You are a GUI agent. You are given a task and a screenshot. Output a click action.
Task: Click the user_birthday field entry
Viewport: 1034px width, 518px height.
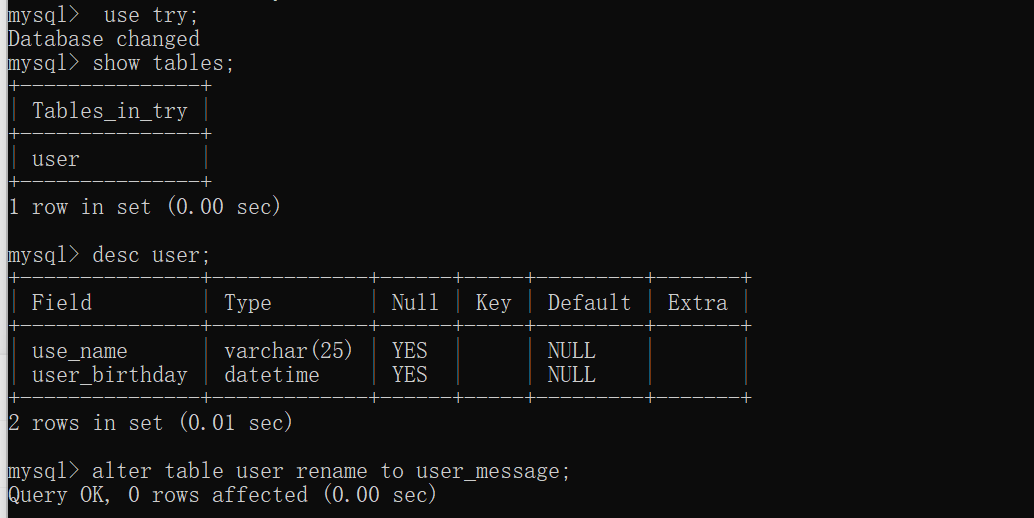coord(109,375)
